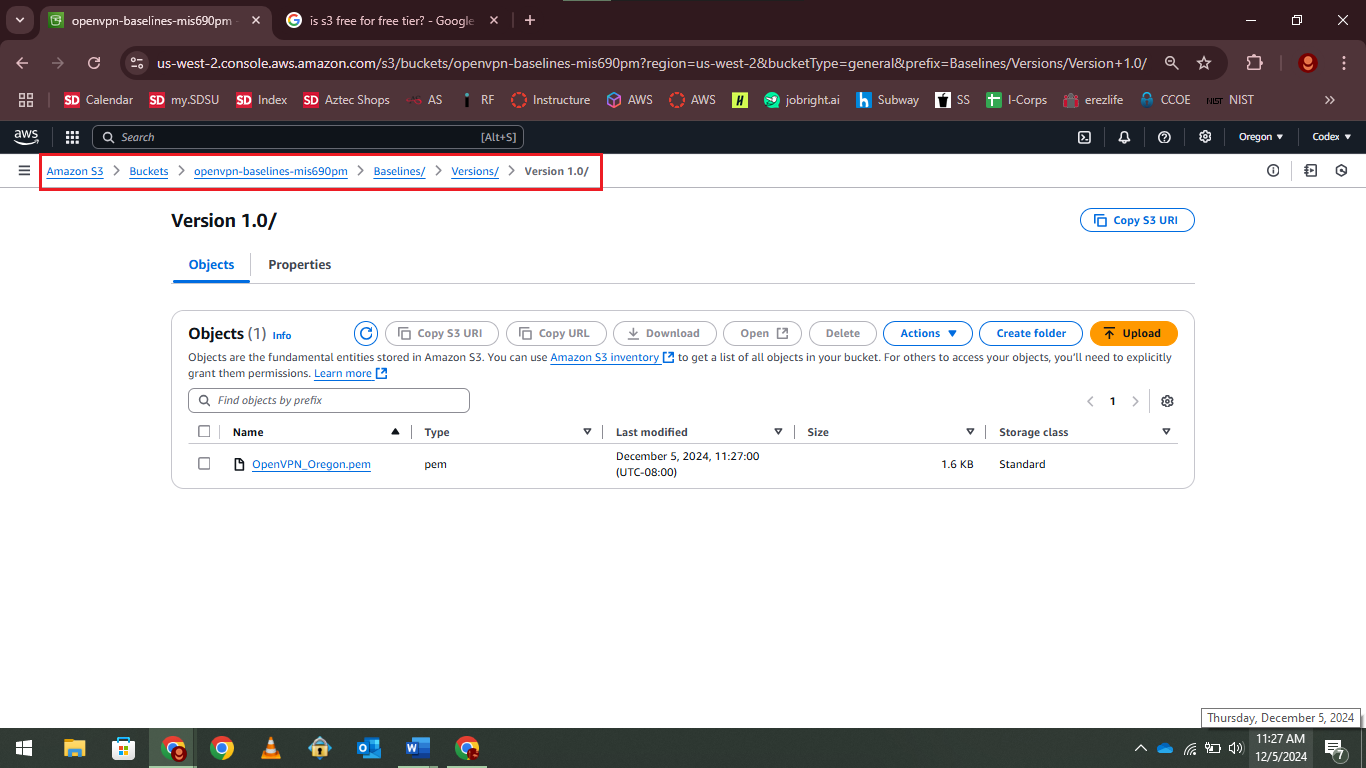Switch to the Objects tab
The image size is (1366, 768).
[x=211, y=265]
